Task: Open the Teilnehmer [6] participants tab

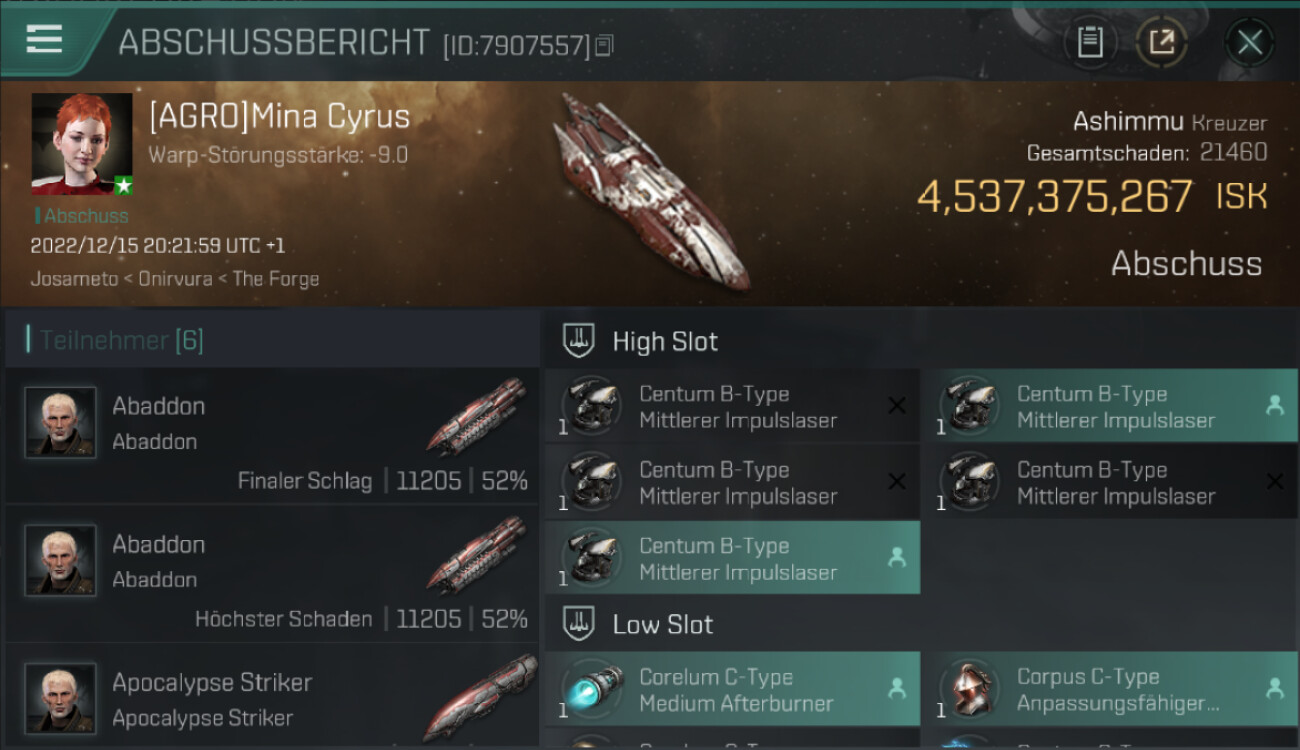Action: [121, 340]
